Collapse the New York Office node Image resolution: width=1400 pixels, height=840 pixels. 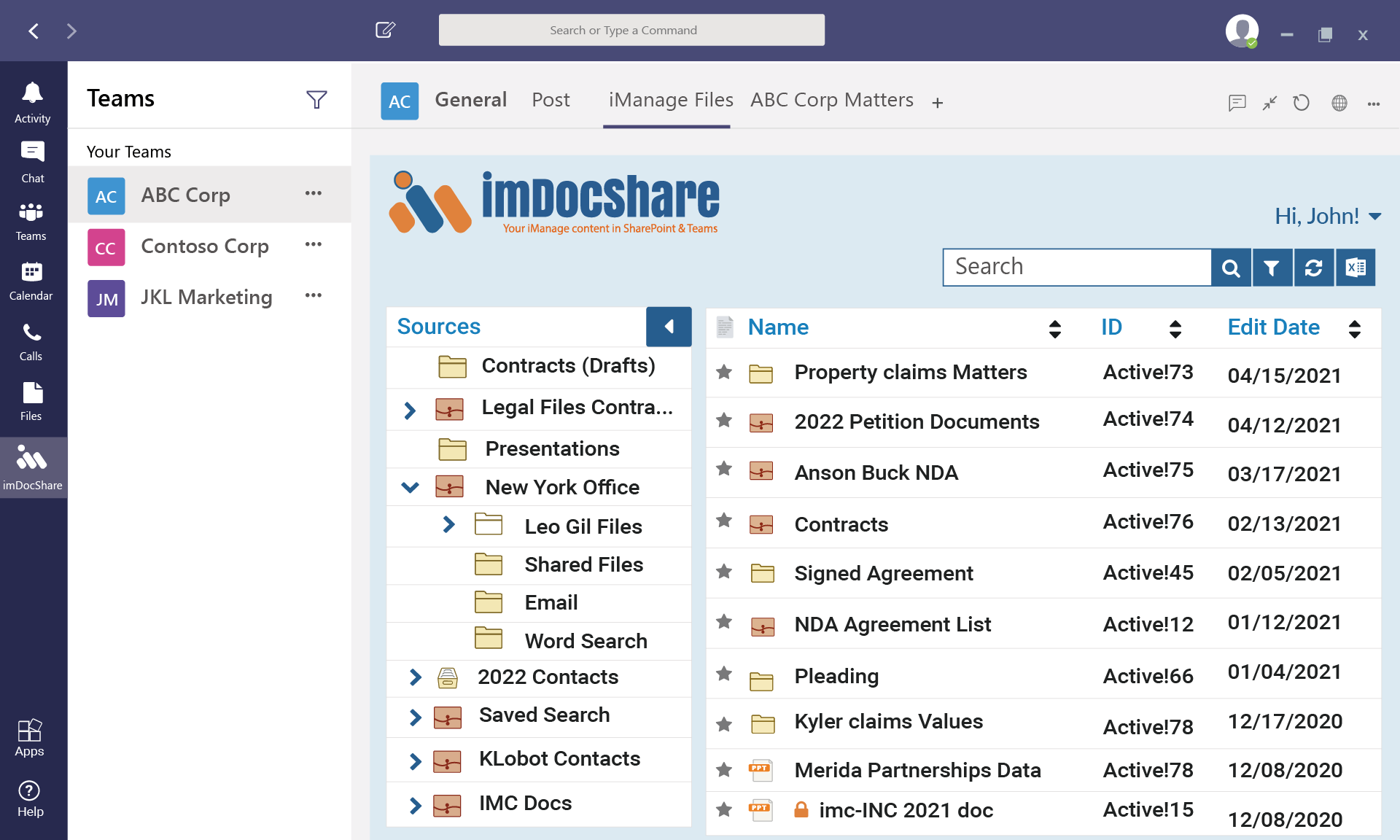click(x=411, y=487)
